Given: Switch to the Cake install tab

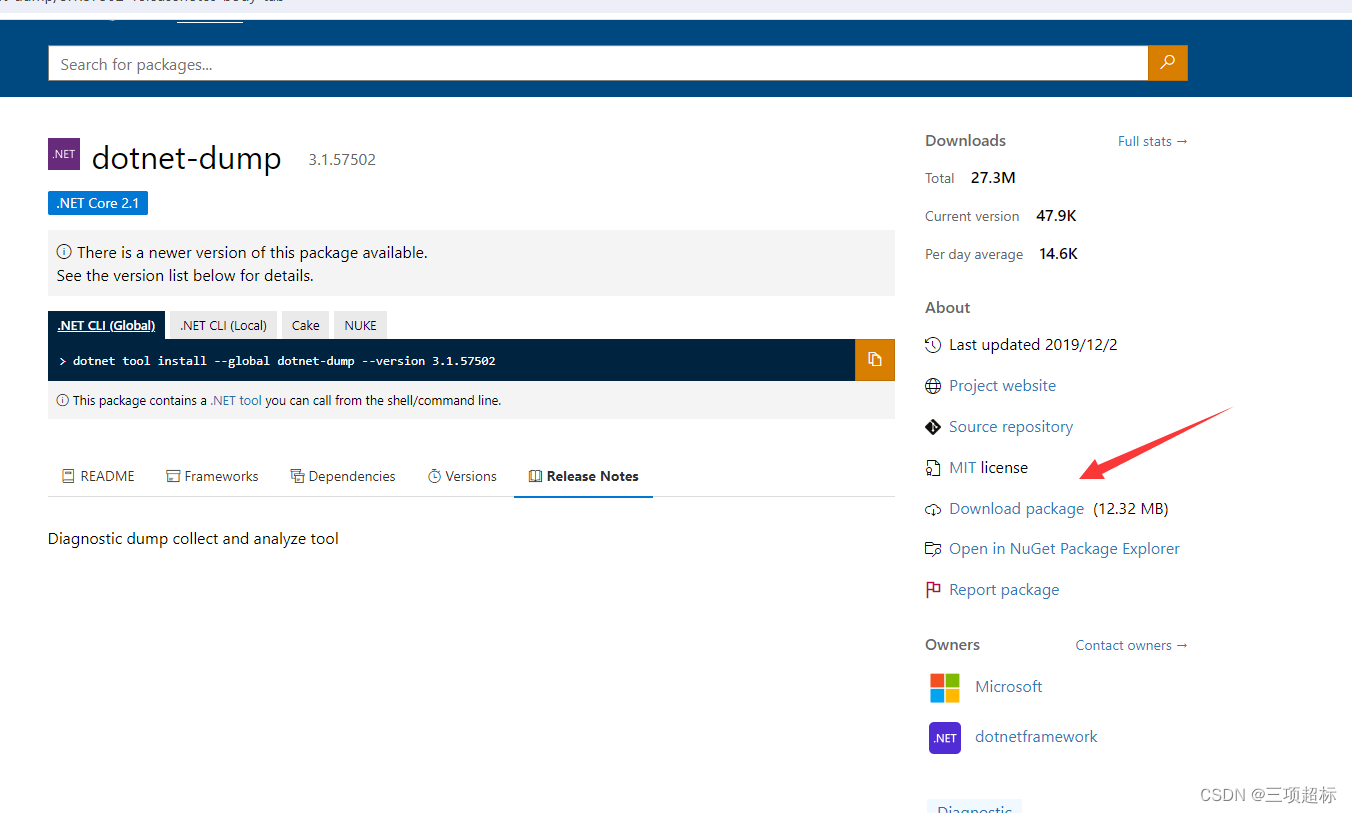Looking at the screenshot, I should click(306, 325).
